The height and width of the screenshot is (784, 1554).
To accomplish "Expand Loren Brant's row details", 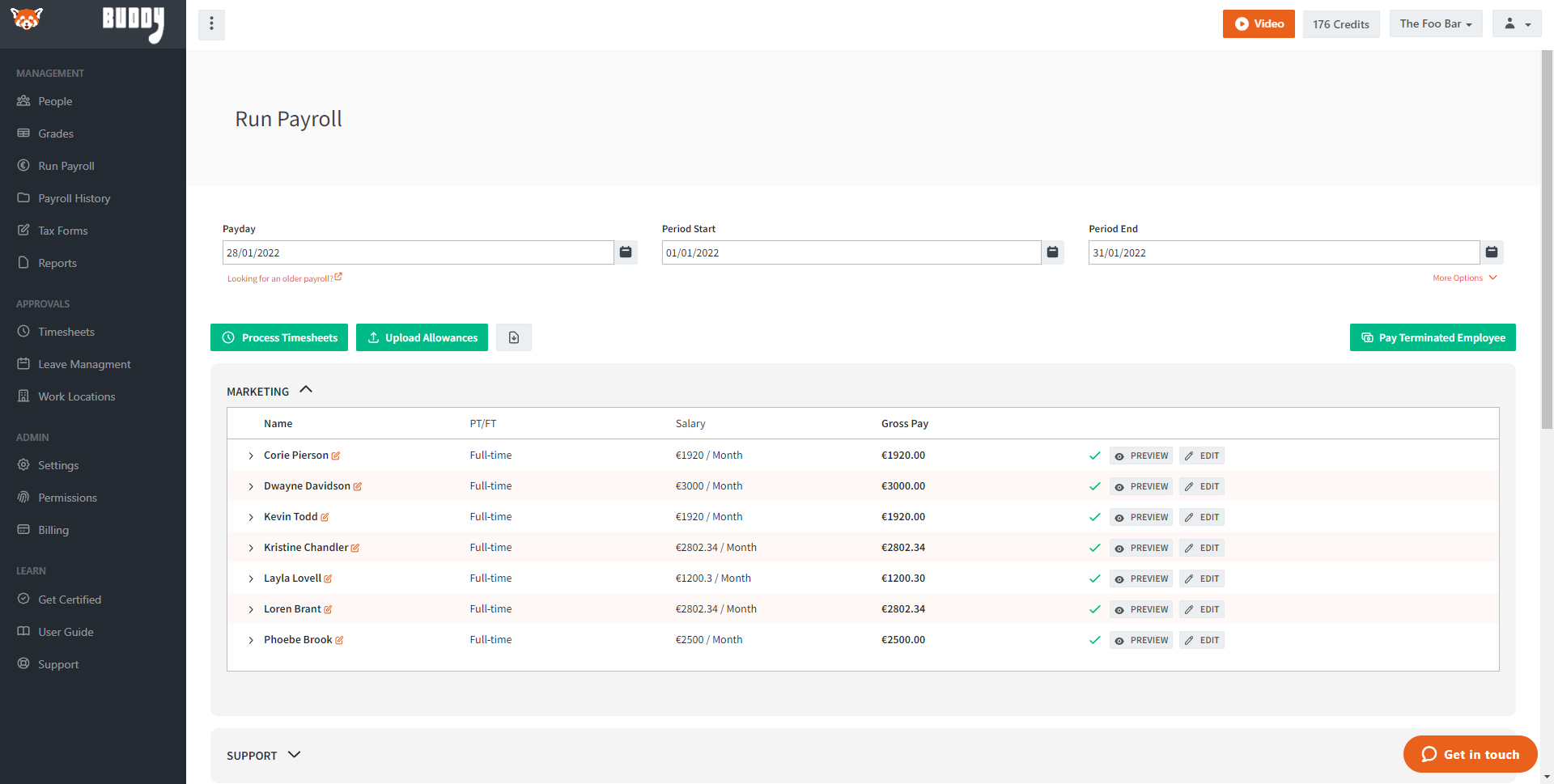I will point(251,610).
